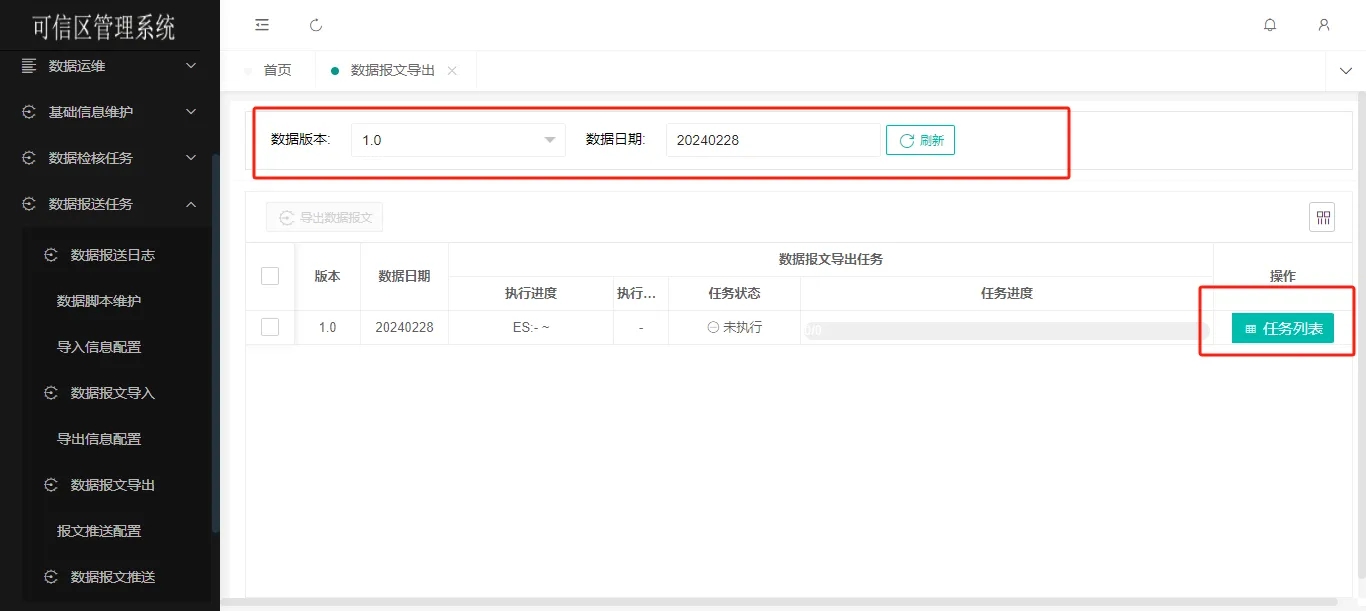Open the 数据版本 dropdown
Image resolution: width=1366 pixels, height=611 pixels.
click(458, 140)
